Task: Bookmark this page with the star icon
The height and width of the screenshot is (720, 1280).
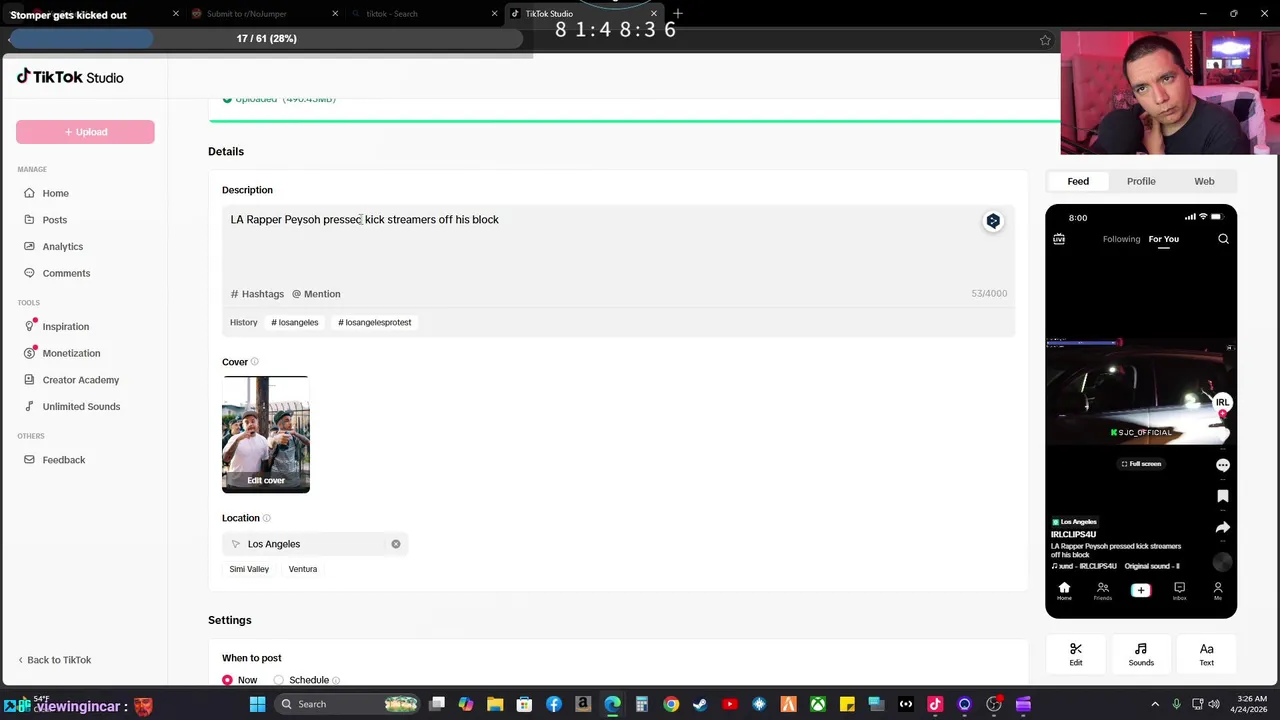Action: [1045, 40]
